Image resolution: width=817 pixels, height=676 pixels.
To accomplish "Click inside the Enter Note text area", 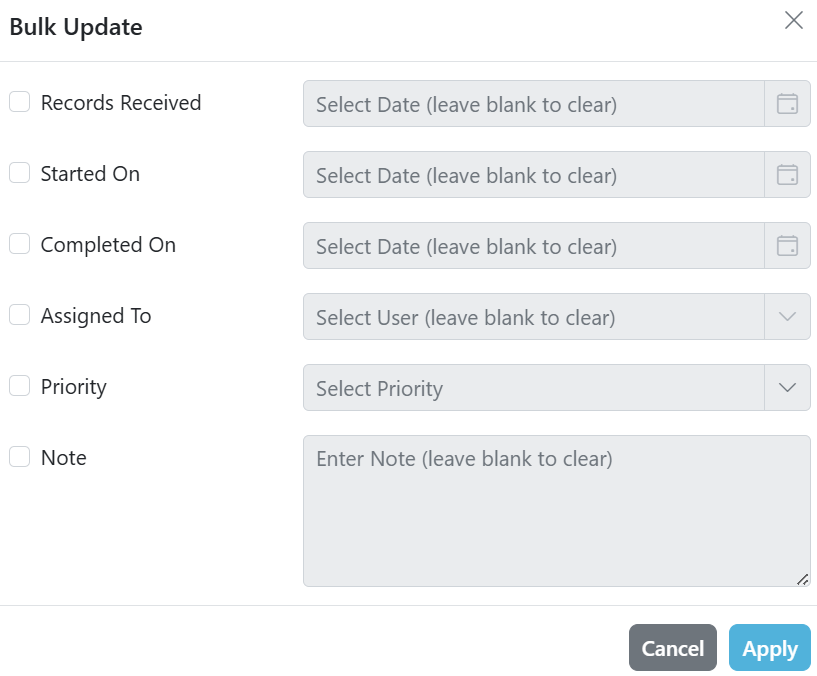I will (556, 511).
